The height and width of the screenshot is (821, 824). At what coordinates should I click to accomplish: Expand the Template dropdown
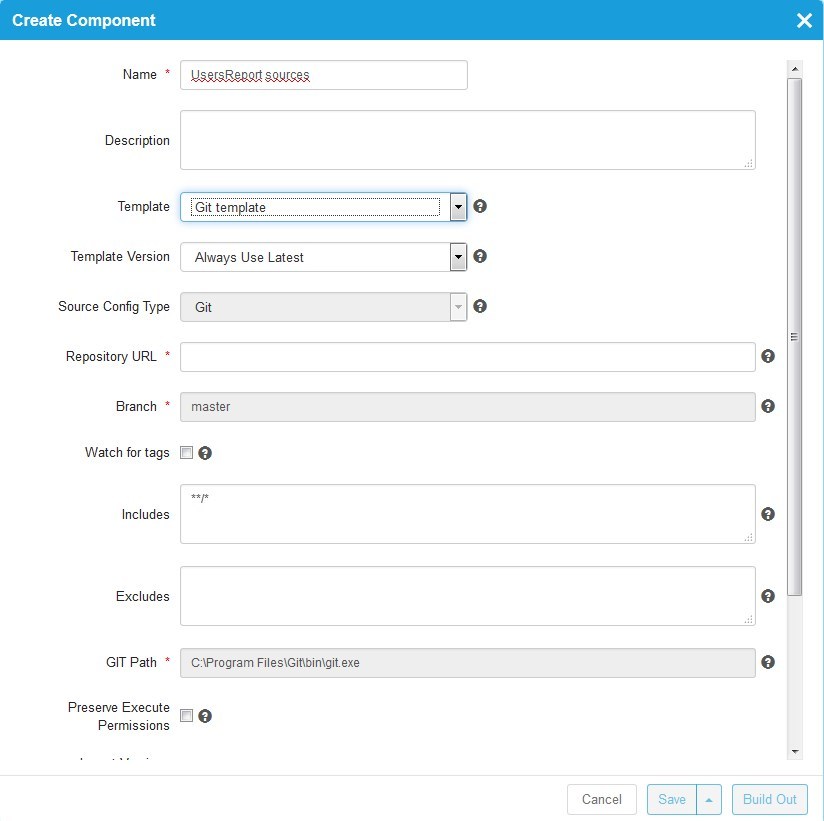point(458,207)
